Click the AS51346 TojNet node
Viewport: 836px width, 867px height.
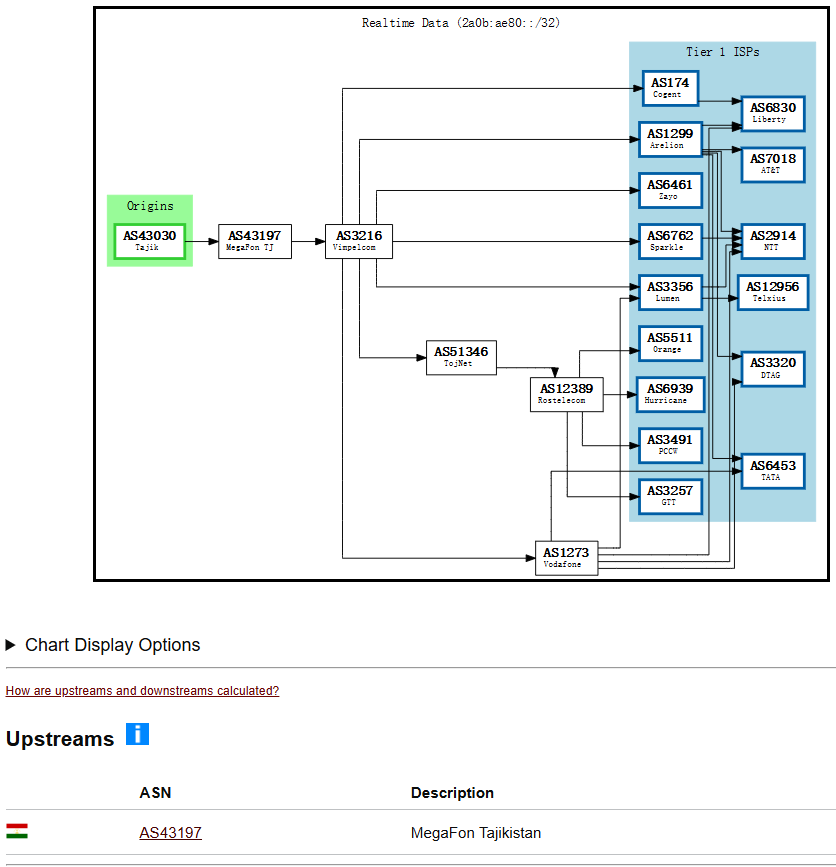(x=461, y=357)
